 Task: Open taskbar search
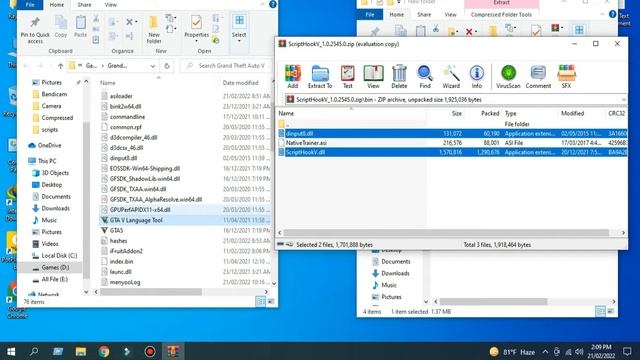point(34,351)
